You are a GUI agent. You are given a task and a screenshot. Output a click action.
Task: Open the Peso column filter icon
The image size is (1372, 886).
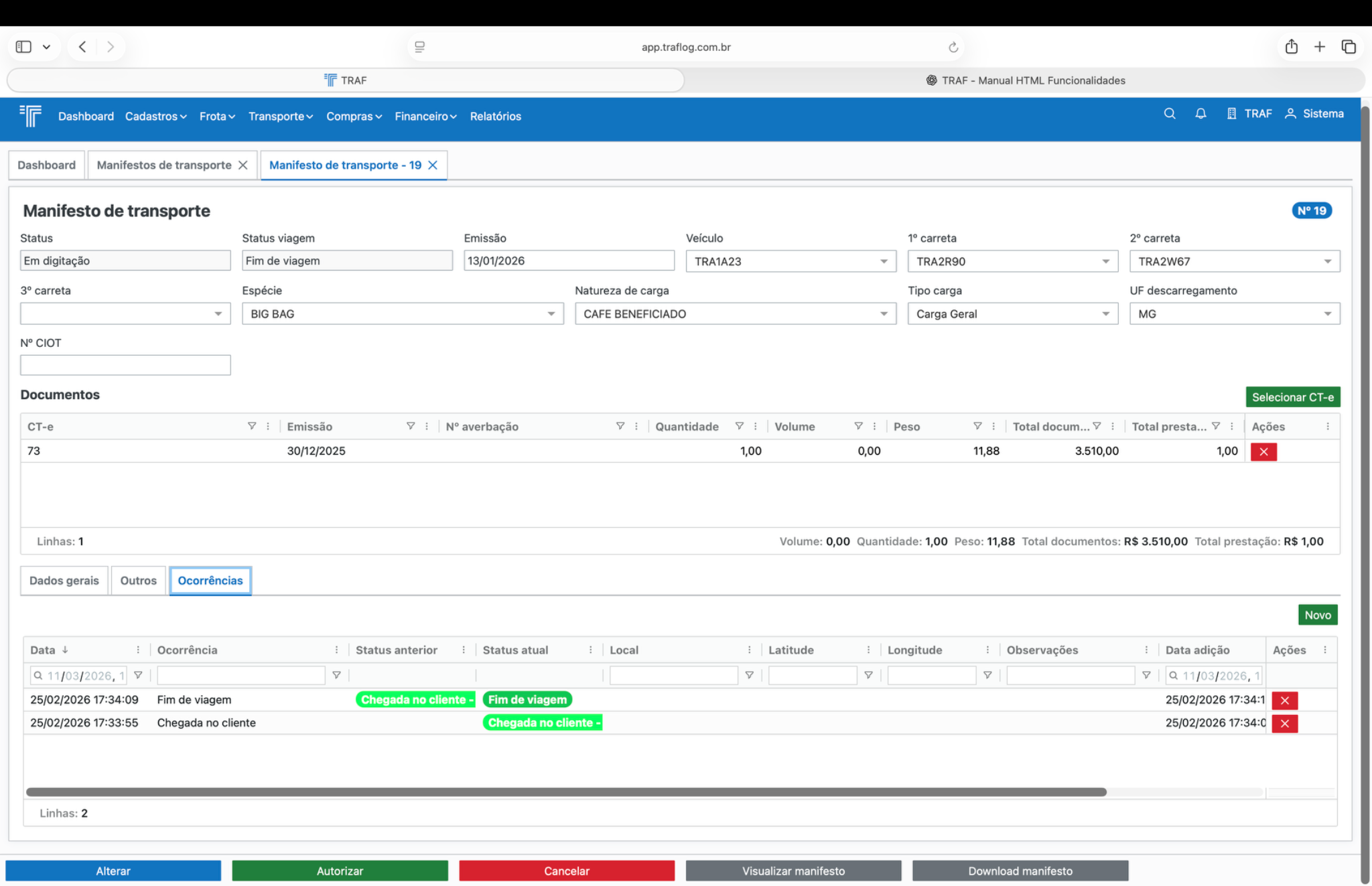977,427
